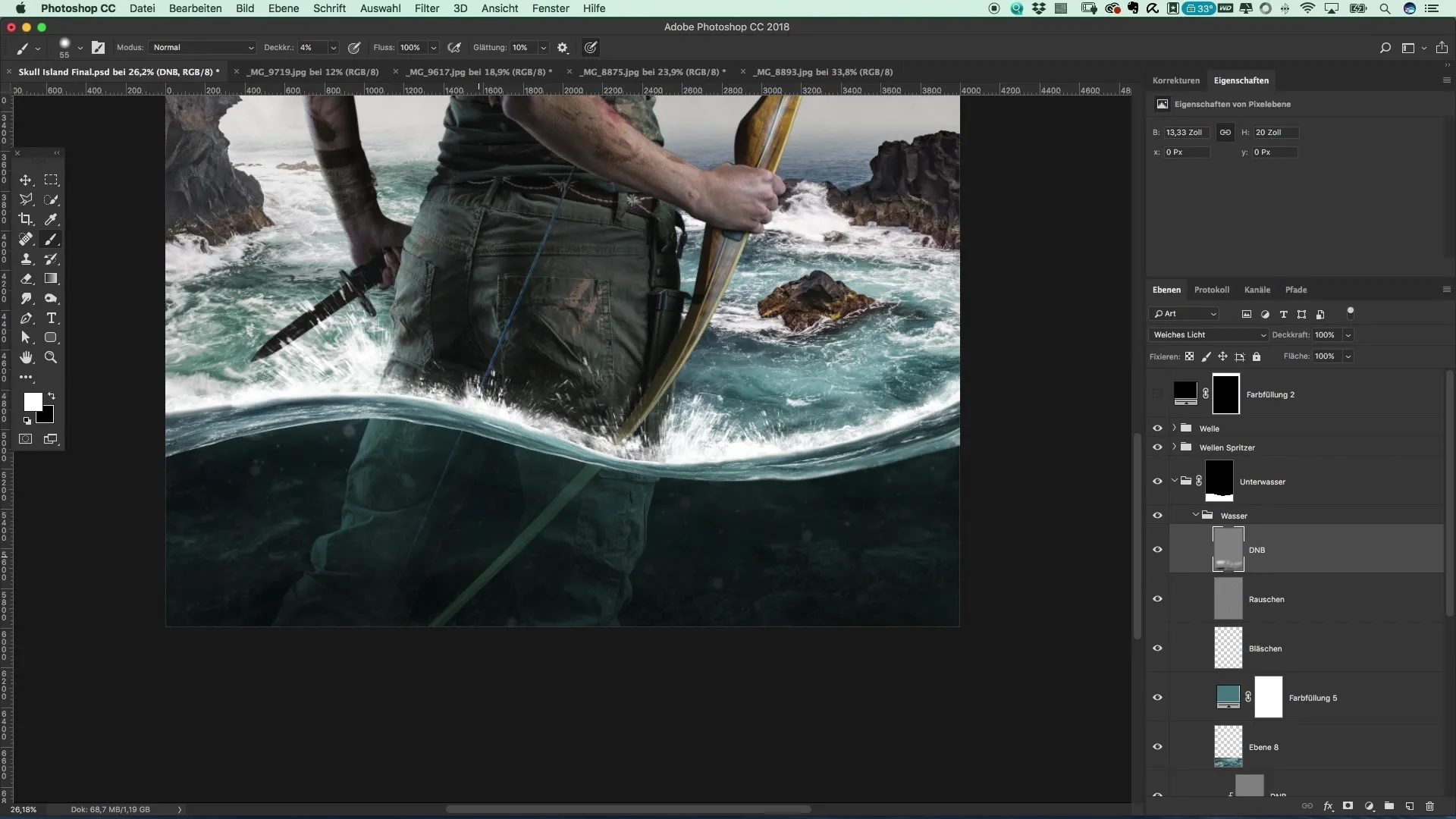Switch to the Kanäle tab
Image resolution: width=1456 pixels, height=819 pixels.
[x=1257, y=290]
